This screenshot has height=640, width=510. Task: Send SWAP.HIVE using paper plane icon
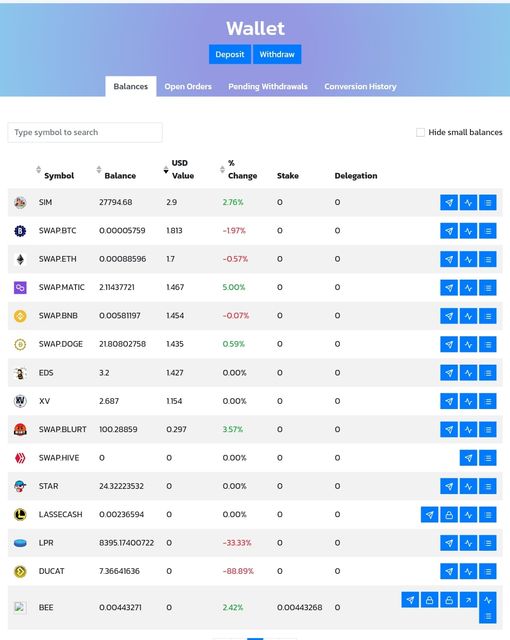tap(468, 458)
